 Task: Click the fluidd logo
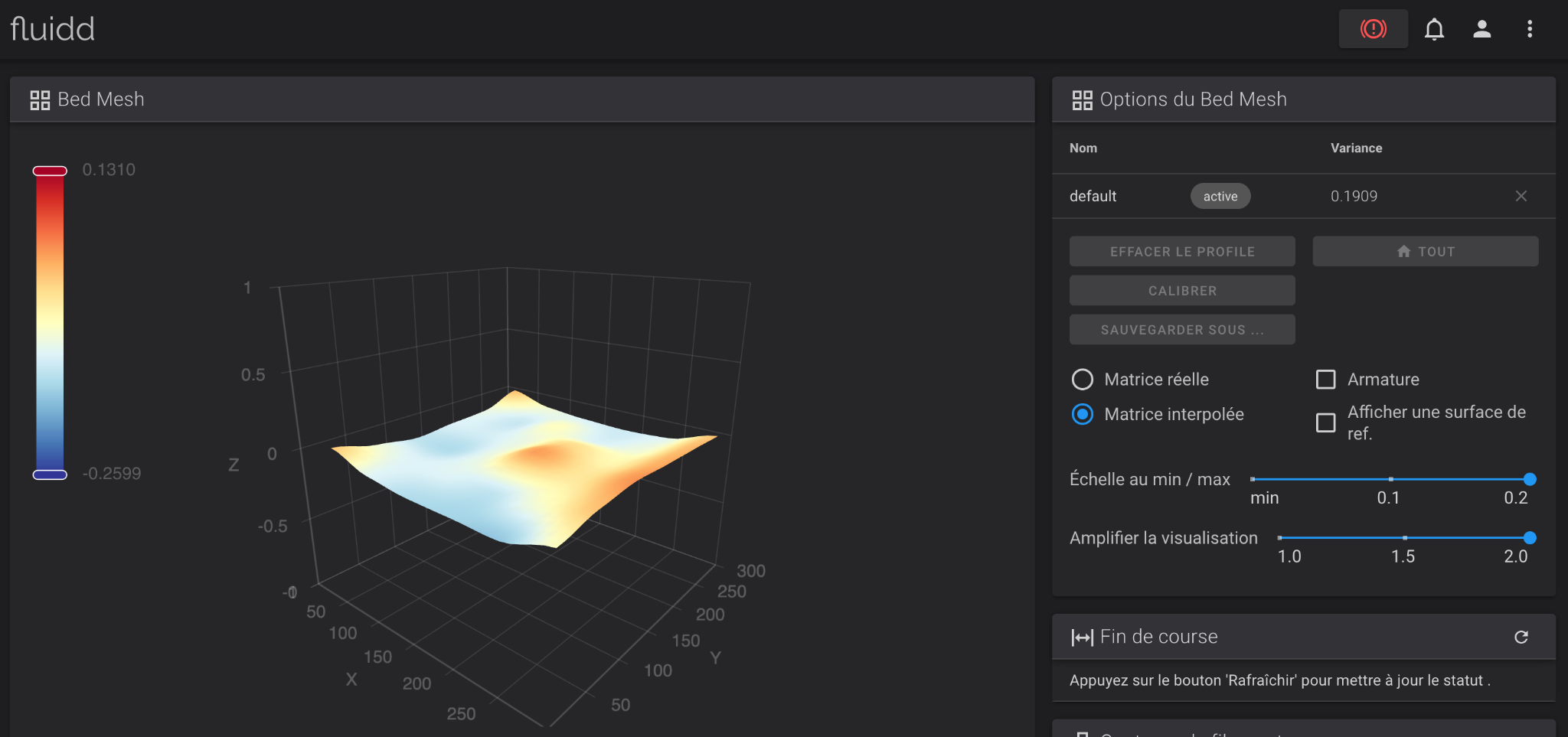(x=52, y=29)
